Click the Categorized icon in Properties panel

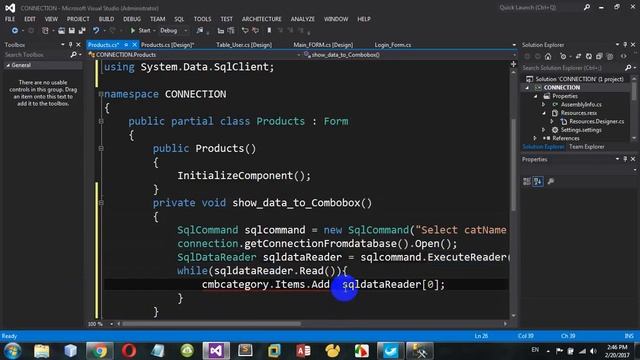527,181
